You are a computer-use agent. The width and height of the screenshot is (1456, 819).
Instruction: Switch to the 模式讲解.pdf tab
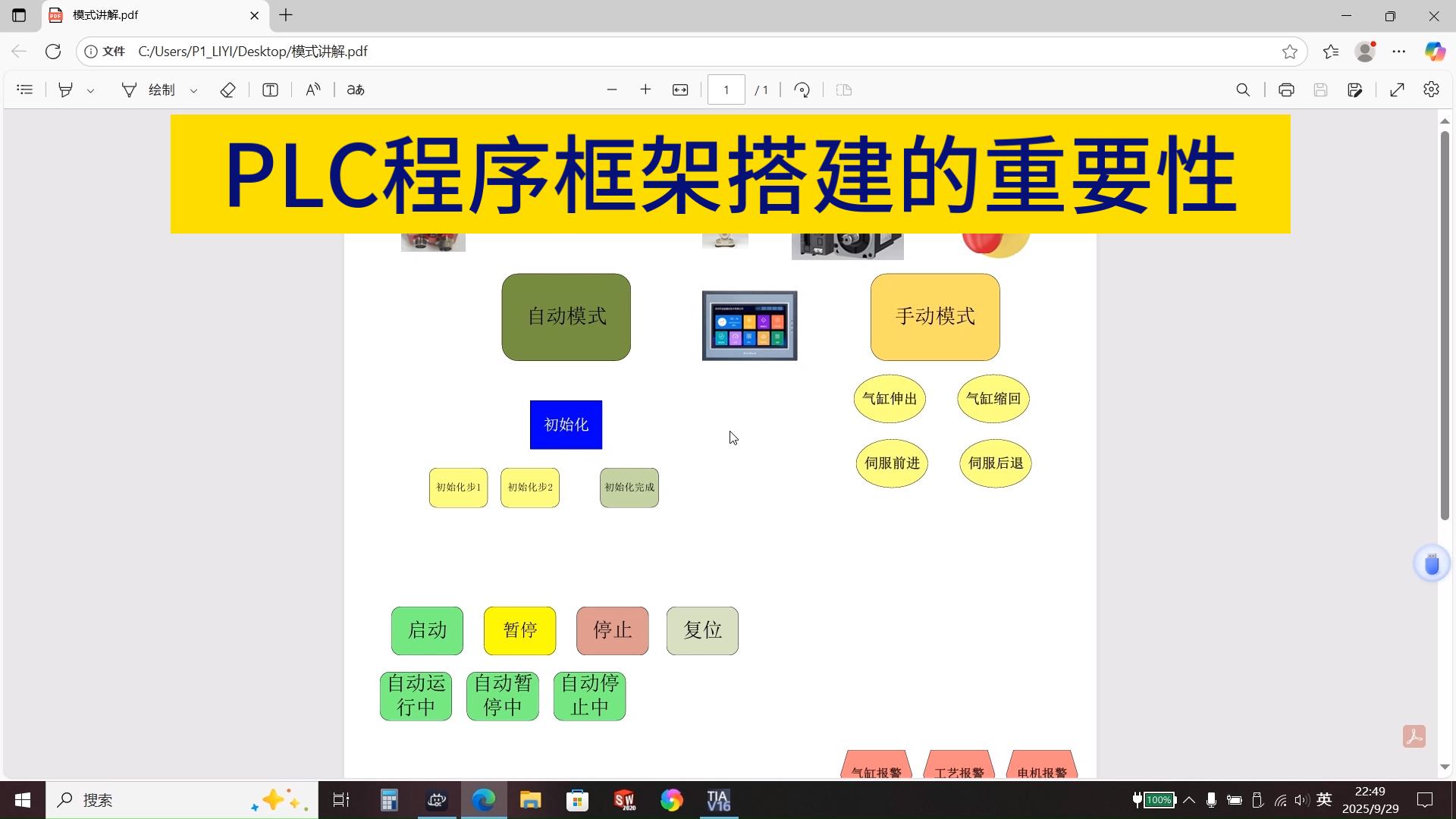pos(136,15)
